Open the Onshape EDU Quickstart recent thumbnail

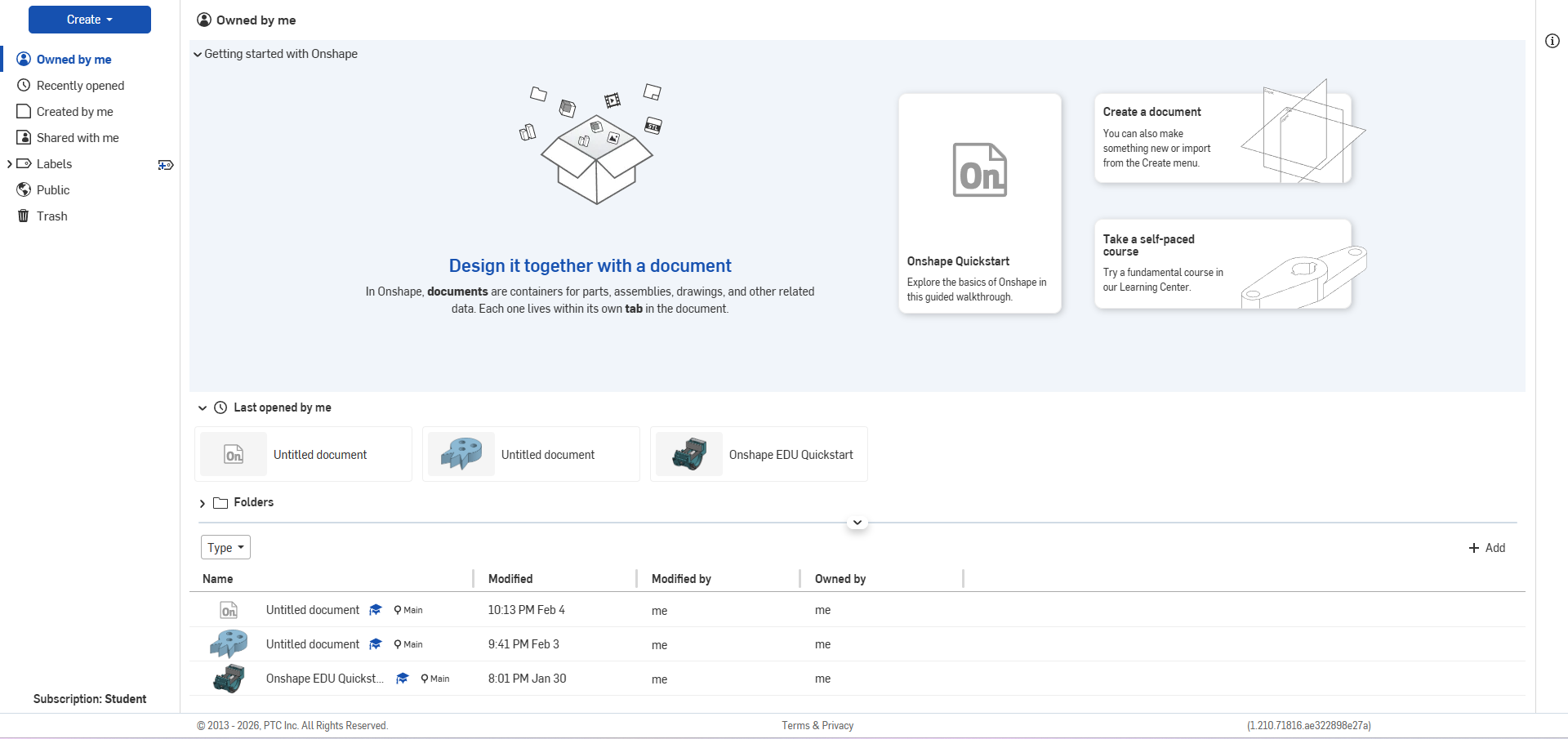[689, 455]
